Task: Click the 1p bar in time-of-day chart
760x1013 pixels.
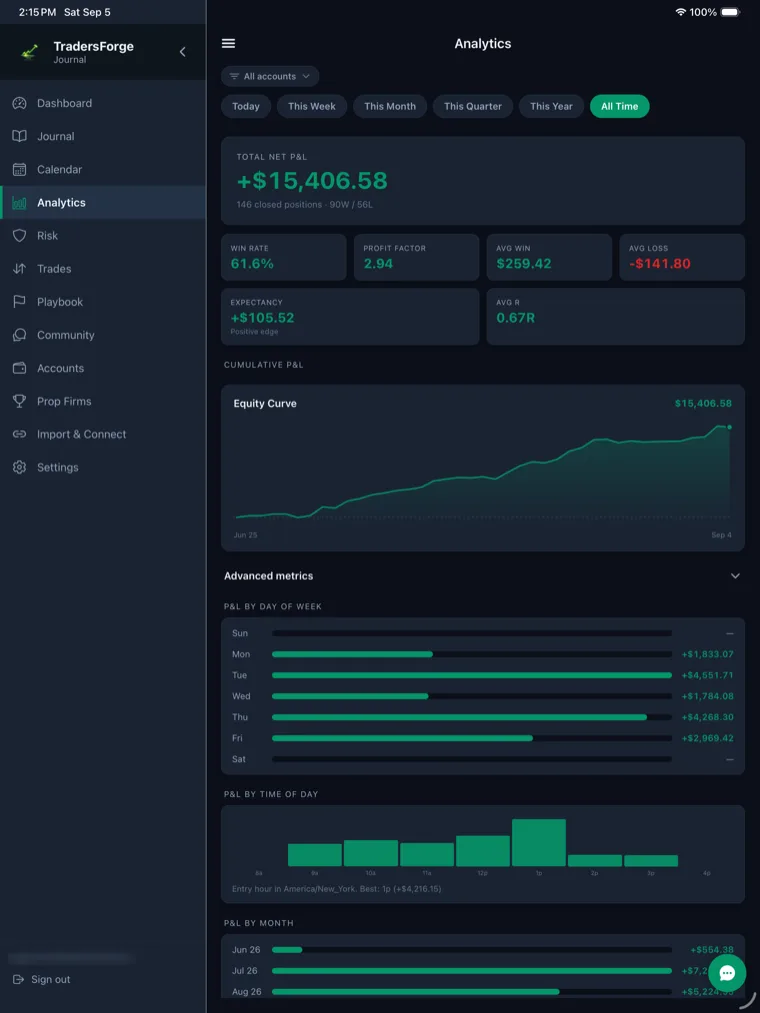Action: 539,842
